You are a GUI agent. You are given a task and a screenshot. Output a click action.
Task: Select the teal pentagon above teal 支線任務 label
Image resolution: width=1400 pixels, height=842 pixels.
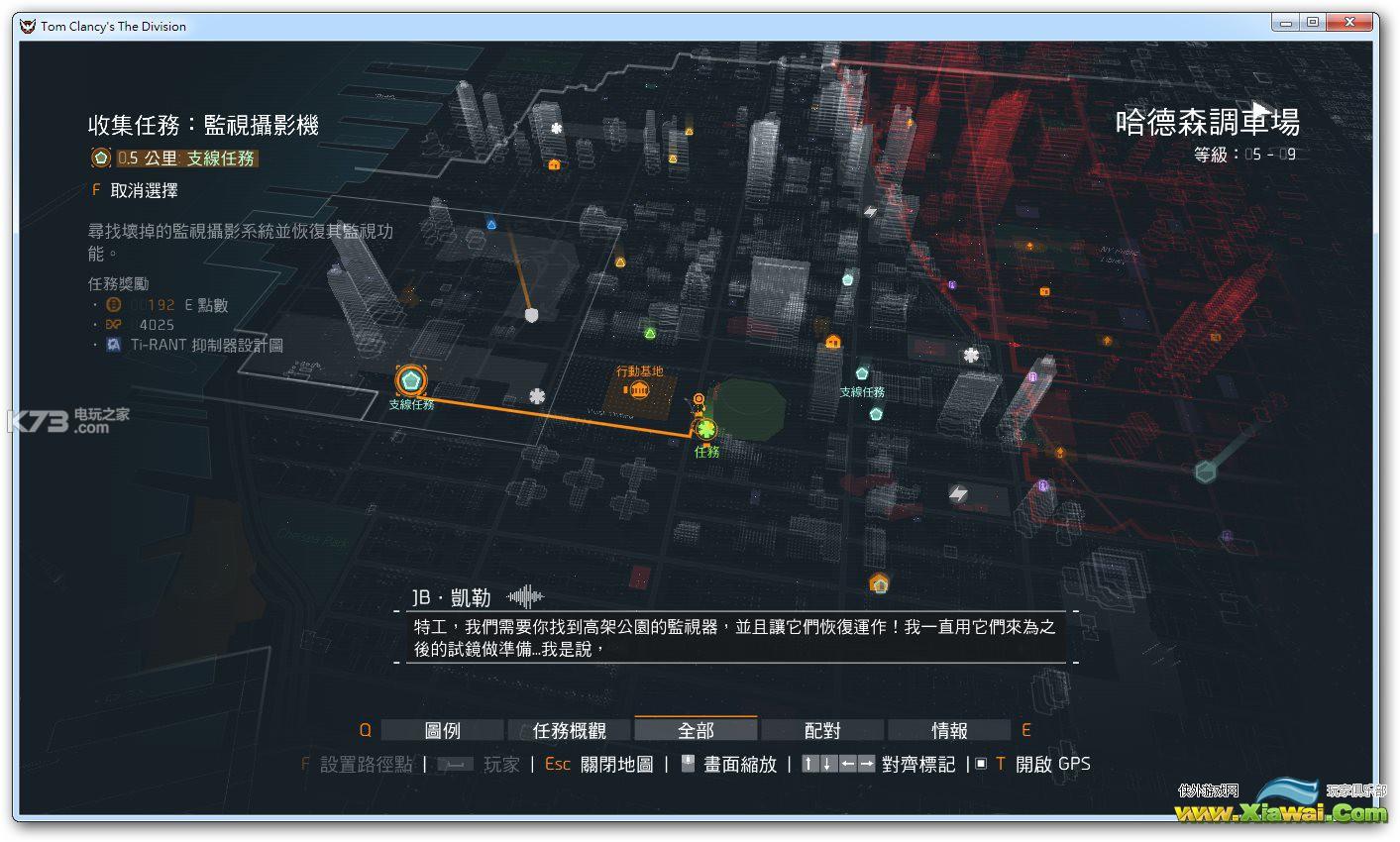coord(862,375)
